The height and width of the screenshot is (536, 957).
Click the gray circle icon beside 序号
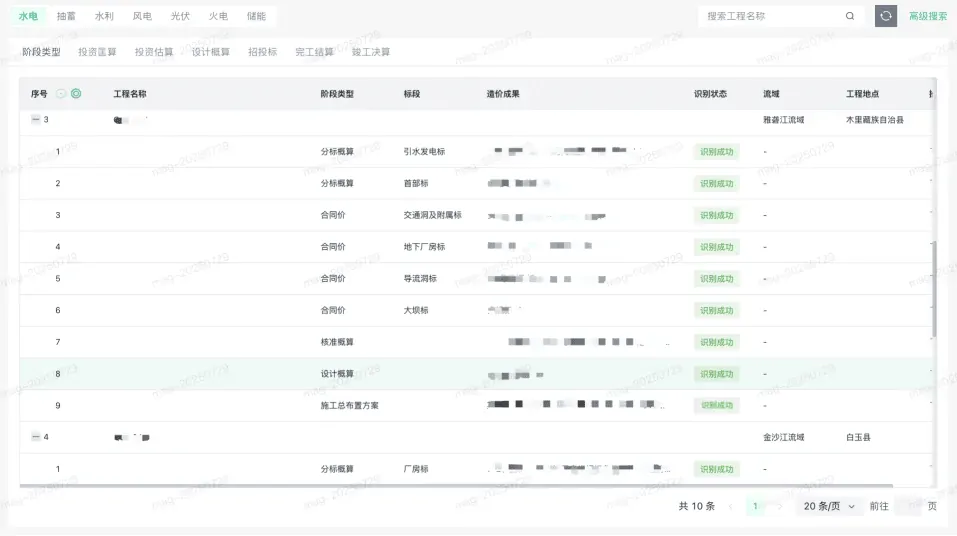pos(61,94)
